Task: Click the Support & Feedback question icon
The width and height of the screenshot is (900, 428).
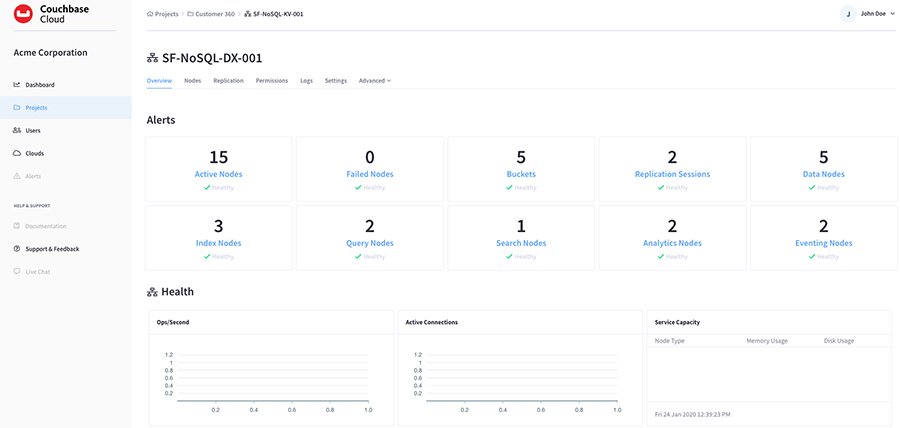Action: 17,249
